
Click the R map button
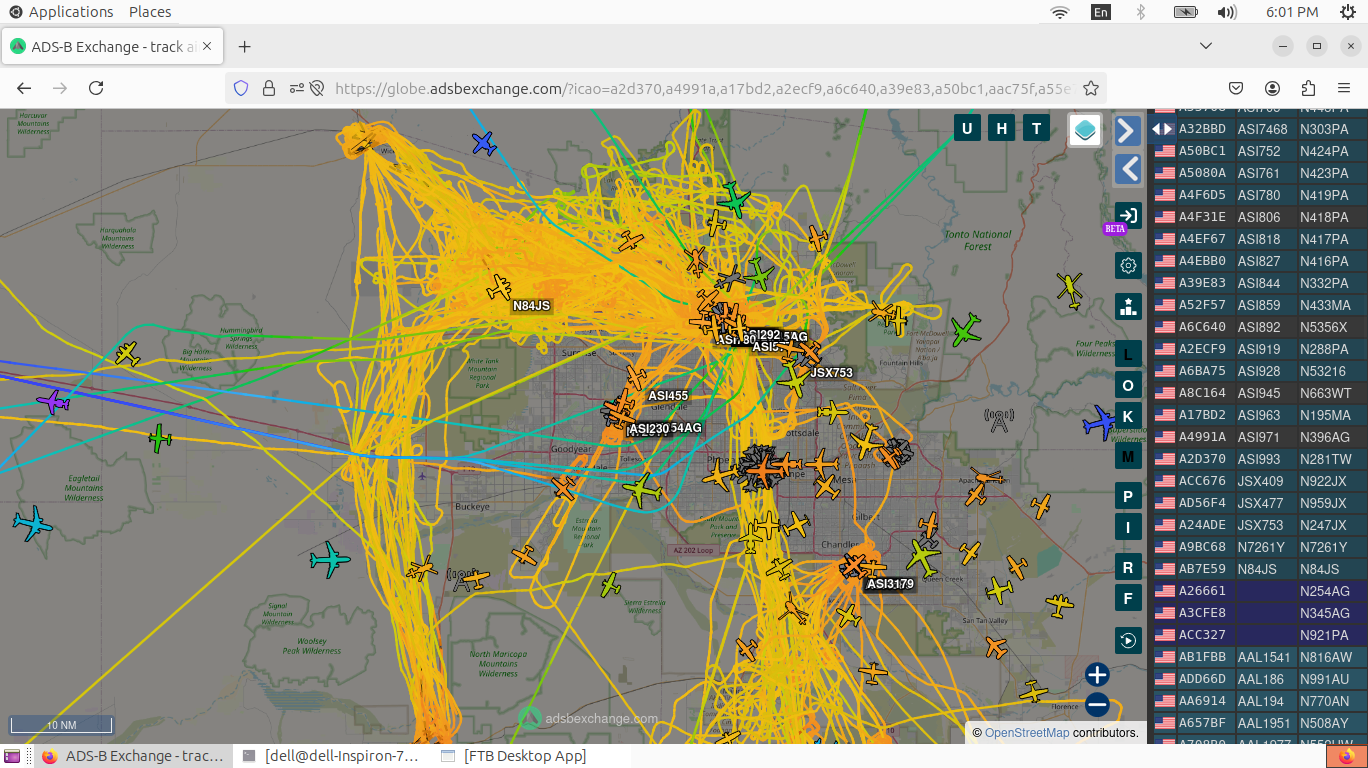tap(1128, 568)
